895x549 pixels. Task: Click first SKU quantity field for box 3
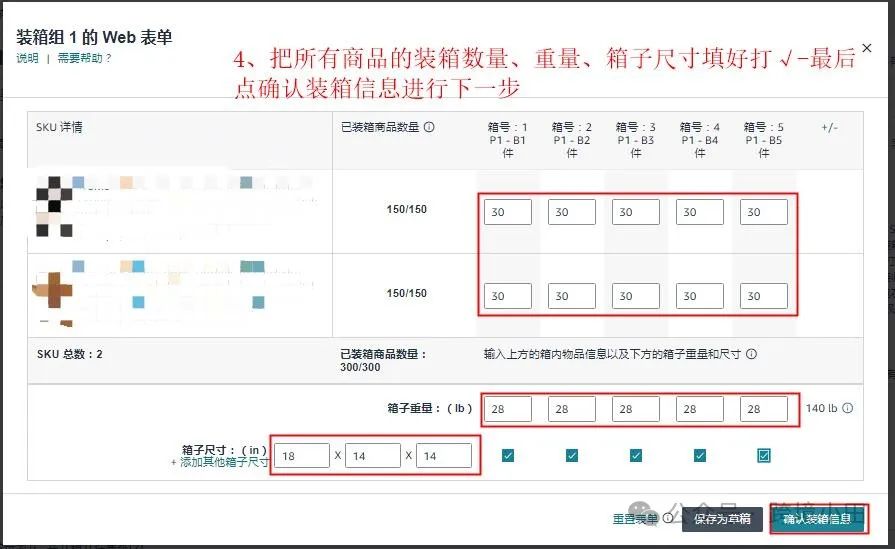(x=636, y=212)
